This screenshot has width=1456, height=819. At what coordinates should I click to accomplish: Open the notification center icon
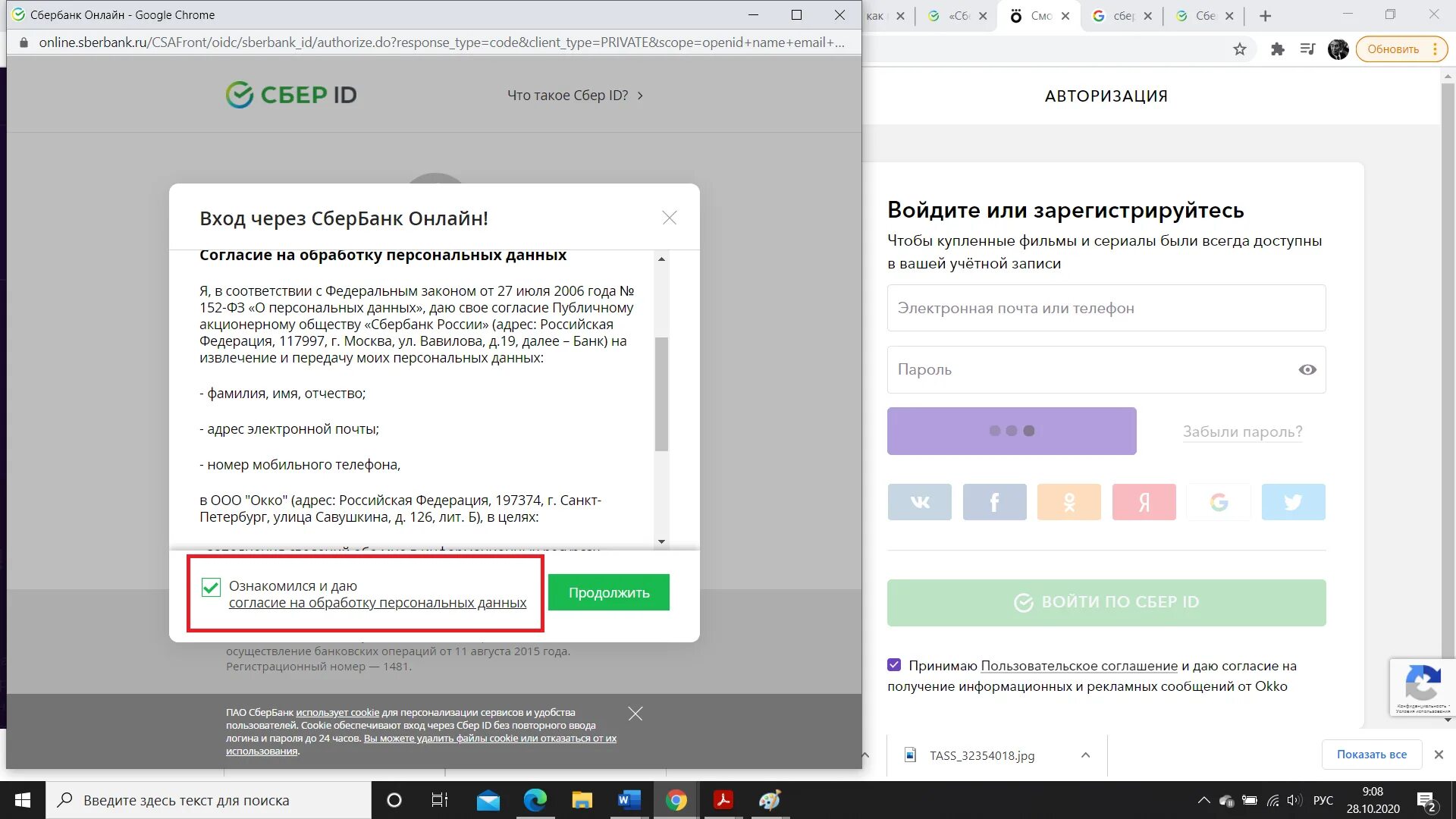click(x=1426, y=801)
